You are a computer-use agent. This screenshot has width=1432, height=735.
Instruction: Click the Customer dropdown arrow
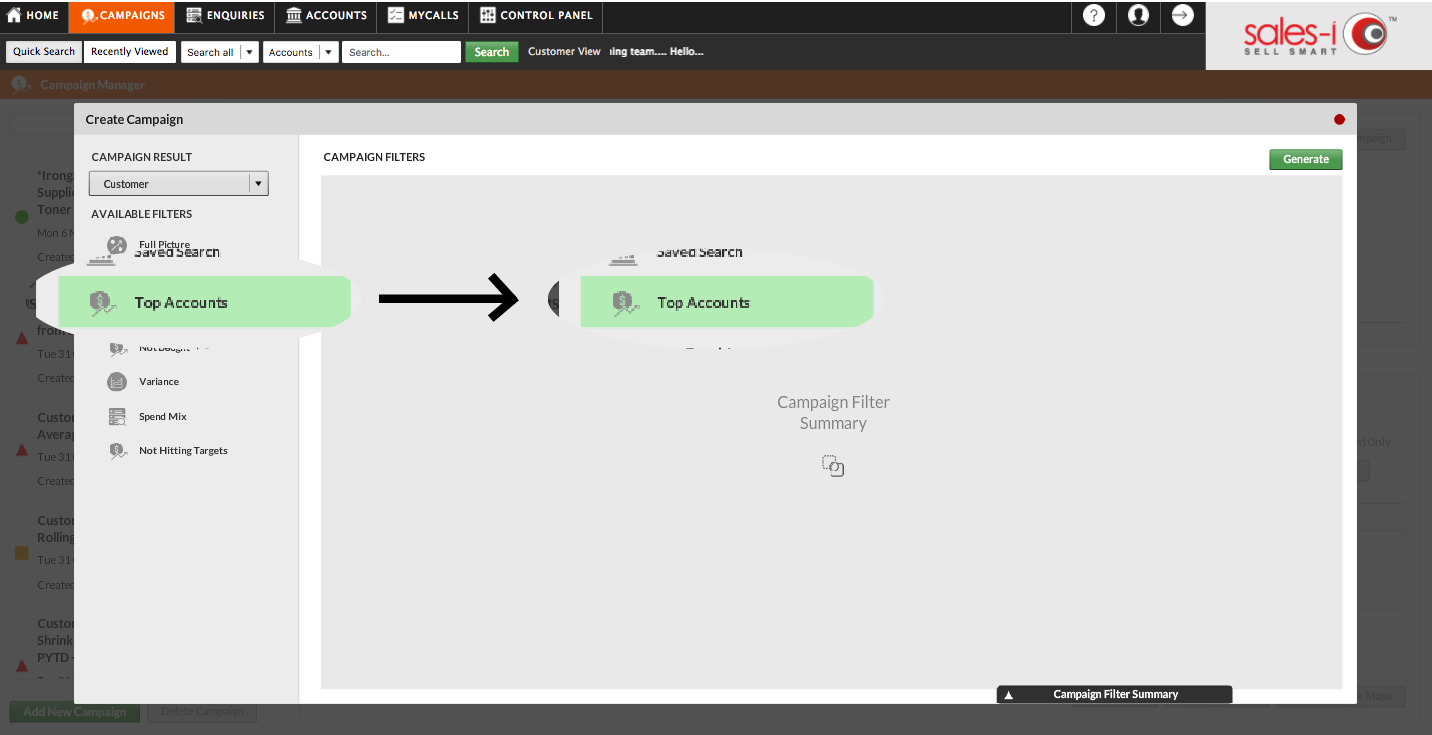pyautogui.click(x=259, y=184)
